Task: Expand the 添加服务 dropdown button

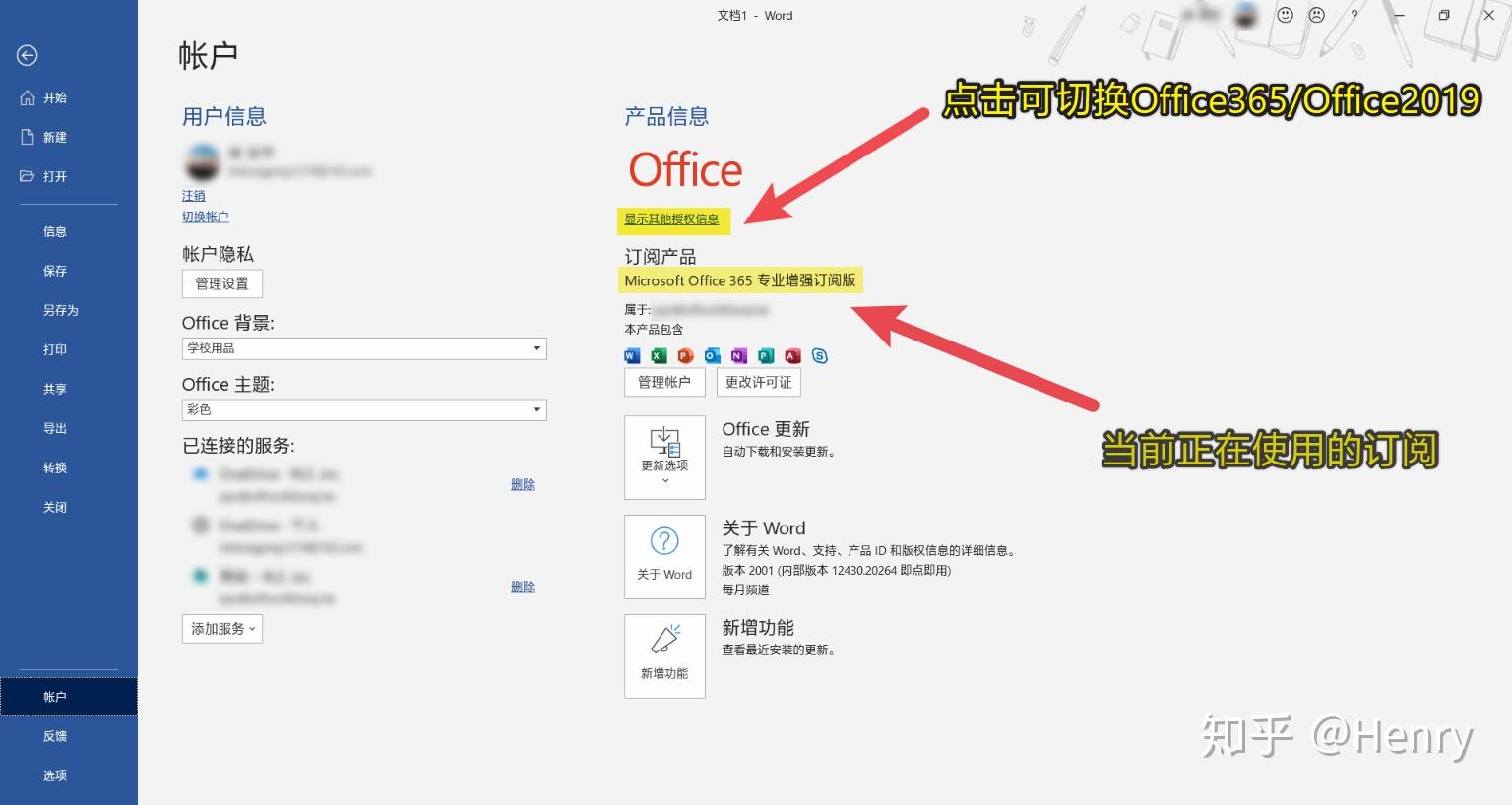Action: click(x=222, y=629)
